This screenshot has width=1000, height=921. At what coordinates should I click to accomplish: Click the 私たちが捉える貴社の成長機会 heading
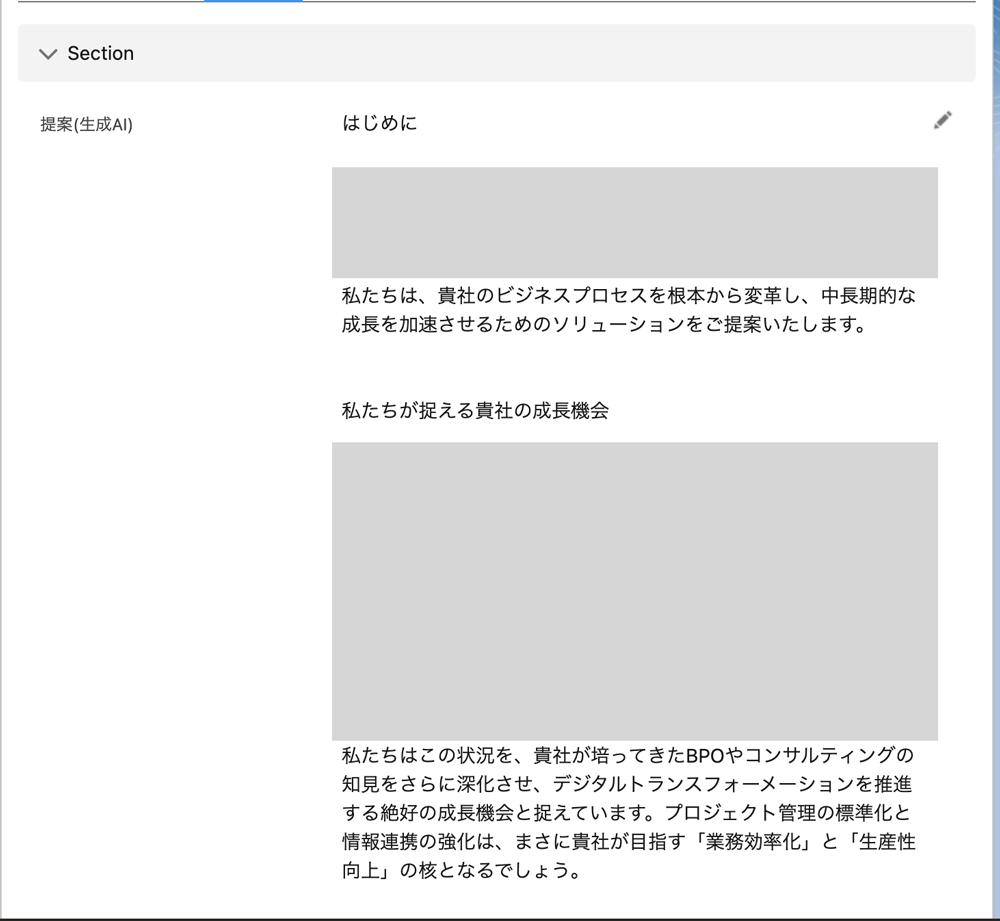475,410
